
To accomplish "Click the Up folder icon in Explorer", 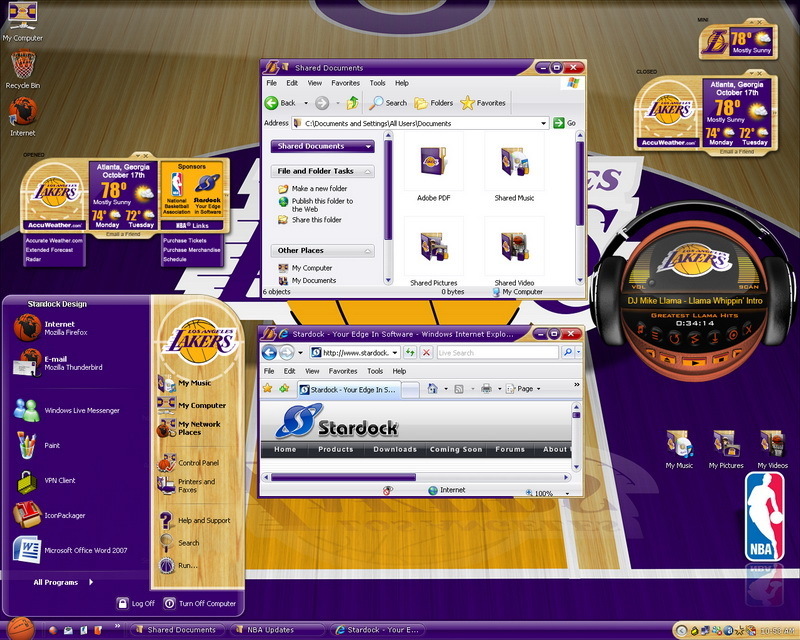I will click(x=353, y=103).
